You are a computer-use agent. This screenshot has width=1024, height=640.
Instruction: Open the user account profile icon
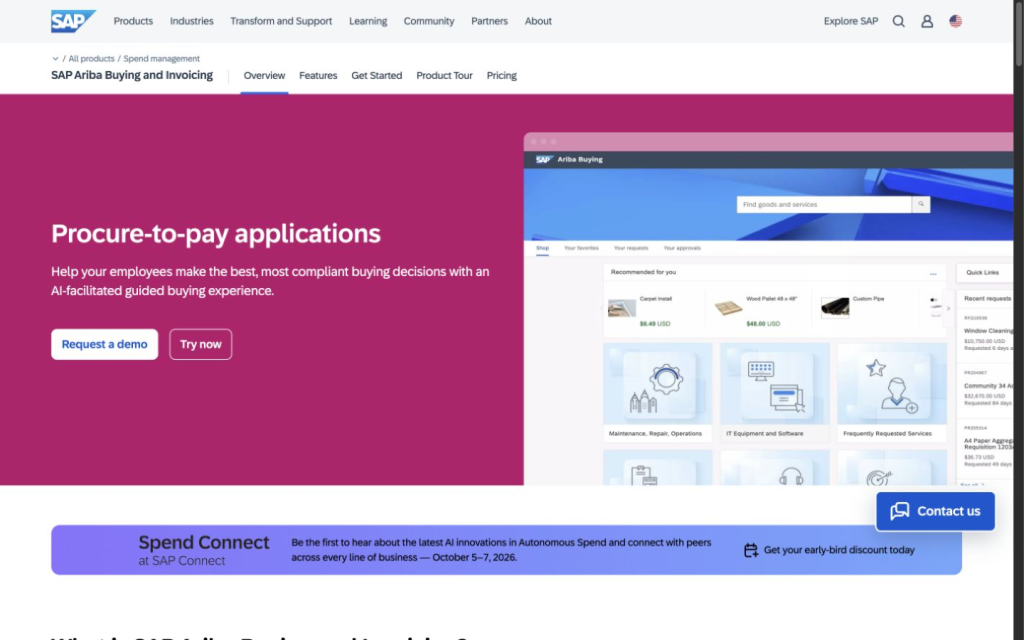coord(927,21)
